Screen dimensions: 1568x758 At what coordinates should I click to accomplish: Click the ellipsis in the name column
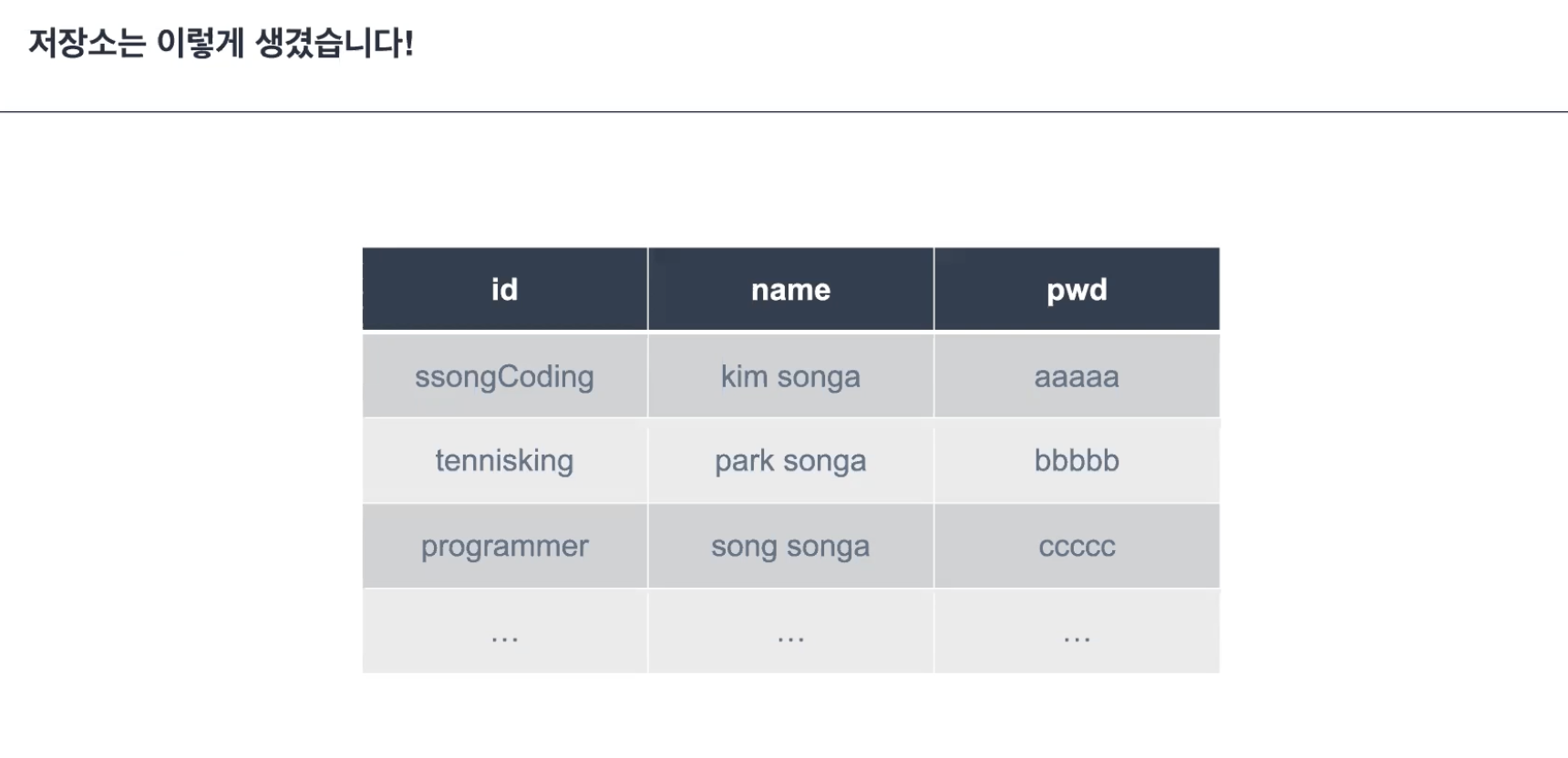790,636
